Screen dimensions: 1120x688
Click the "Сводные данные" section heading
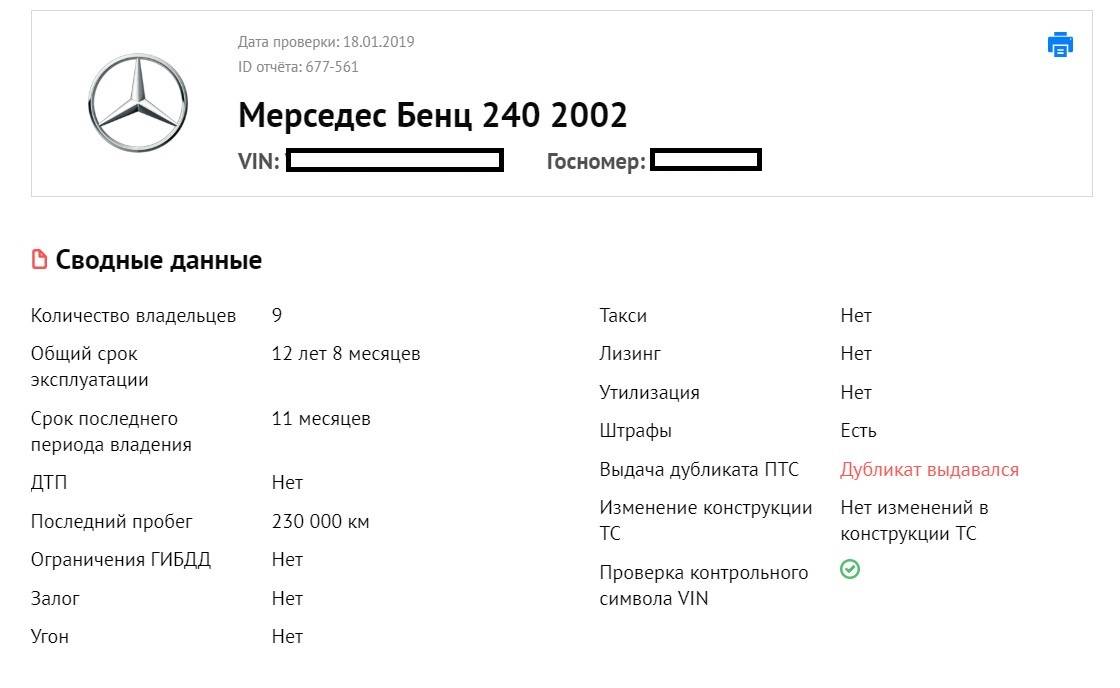(x=158, y=261)
